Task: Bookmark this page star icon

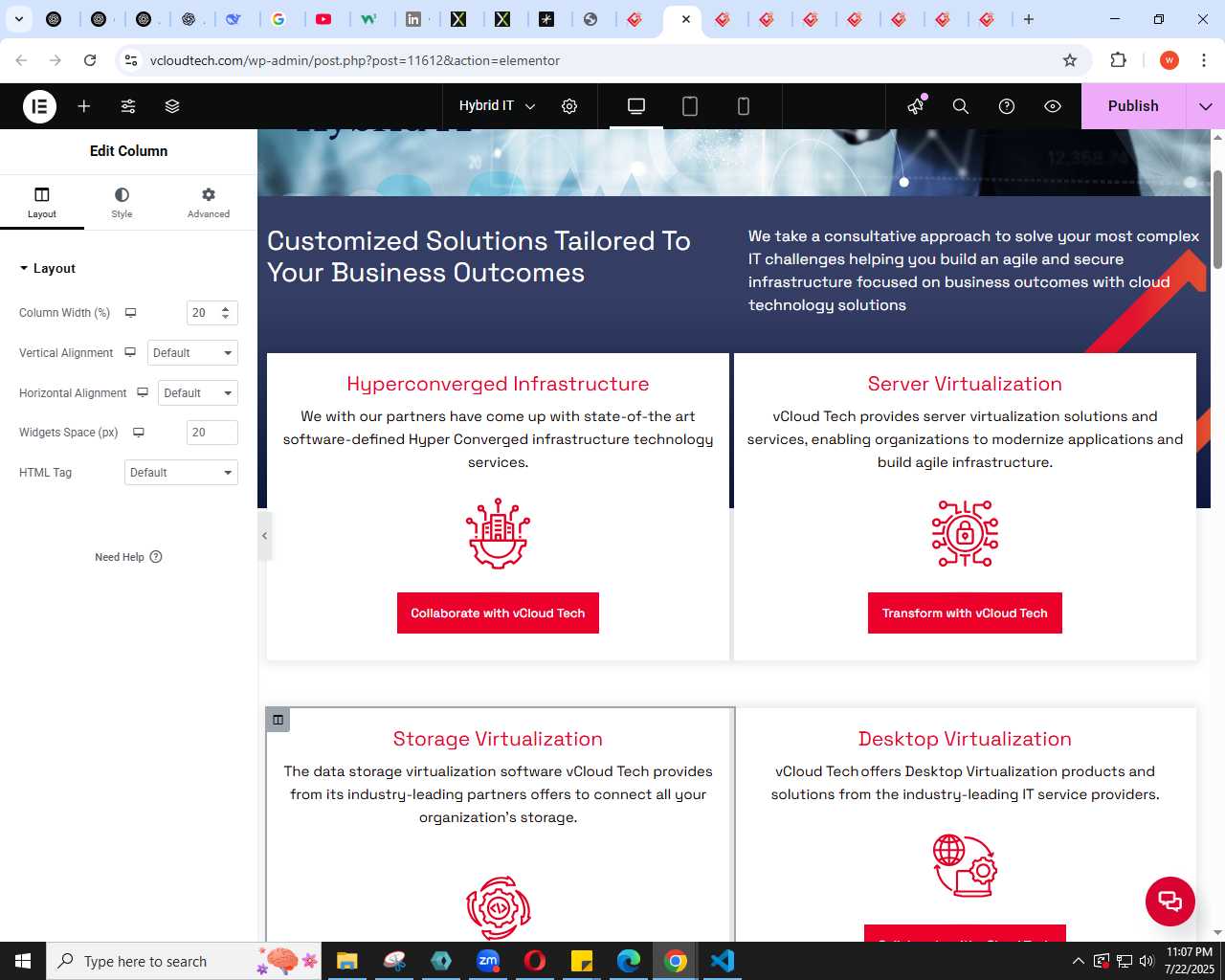Action: pos(1070,60)
